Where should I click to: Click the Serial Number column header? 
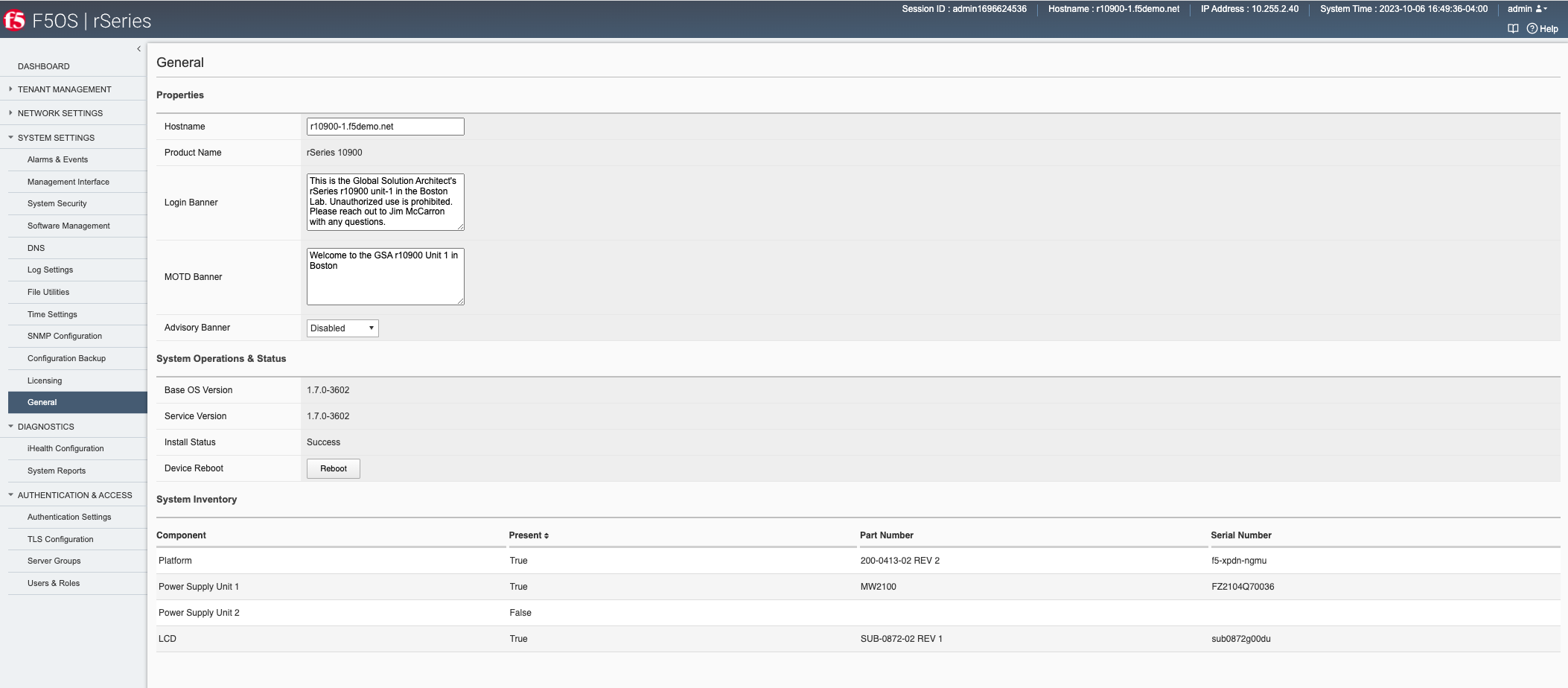pos(1241,535)
